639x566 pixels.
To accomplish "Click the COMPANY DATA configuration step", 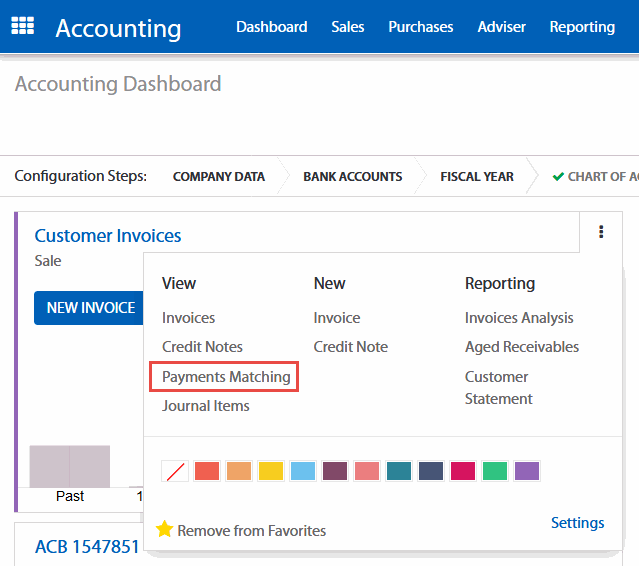I will (218, 177).
